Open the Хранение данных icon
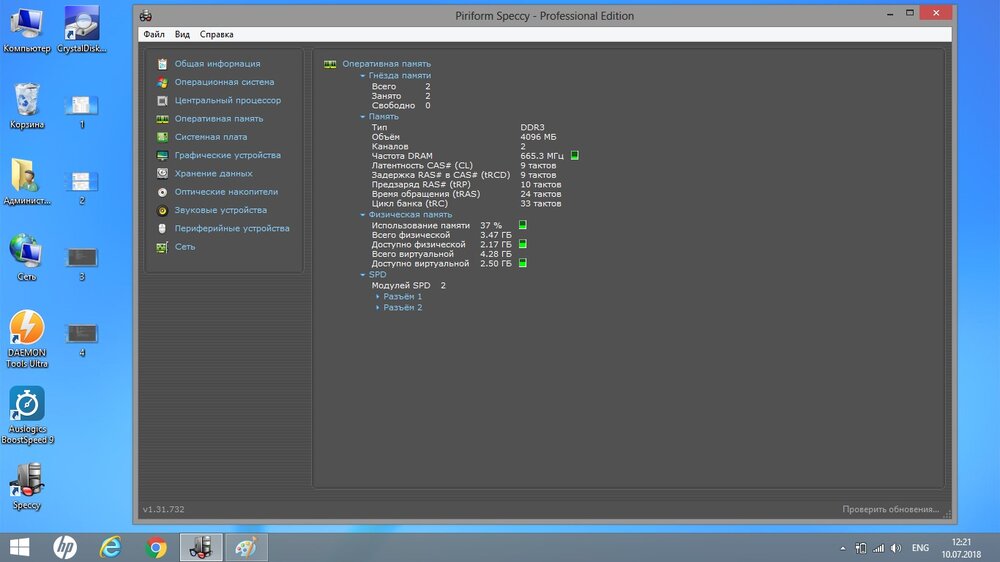1000x562 pixels. (162, 174)
